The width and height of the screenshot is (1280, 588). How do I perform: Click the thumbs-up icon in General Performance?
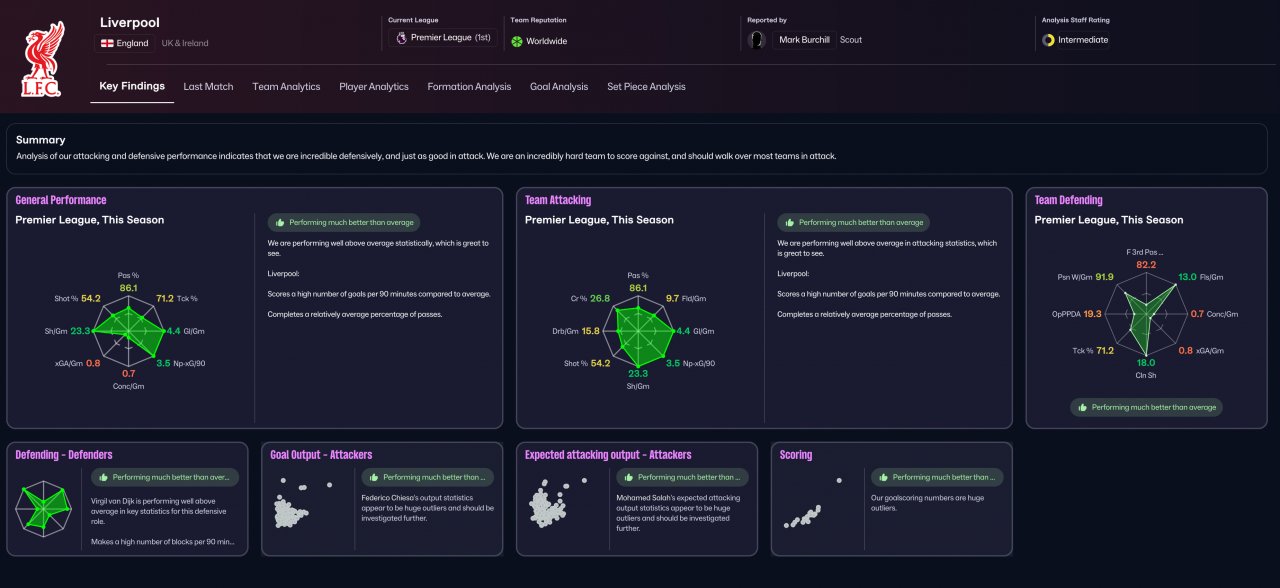pyautogui.click(x=280, y=223)
